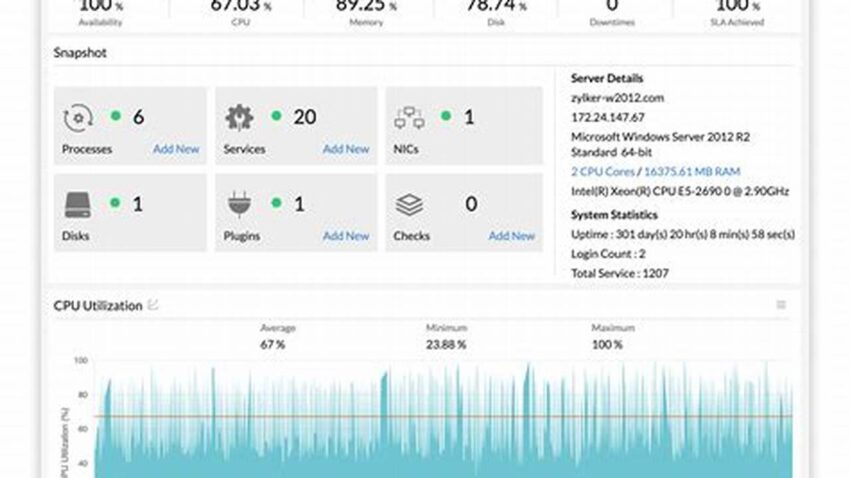Click the Maximum 100 % value
The height and width of the screenshot is (478, 850).
click(x=607, y=345)
